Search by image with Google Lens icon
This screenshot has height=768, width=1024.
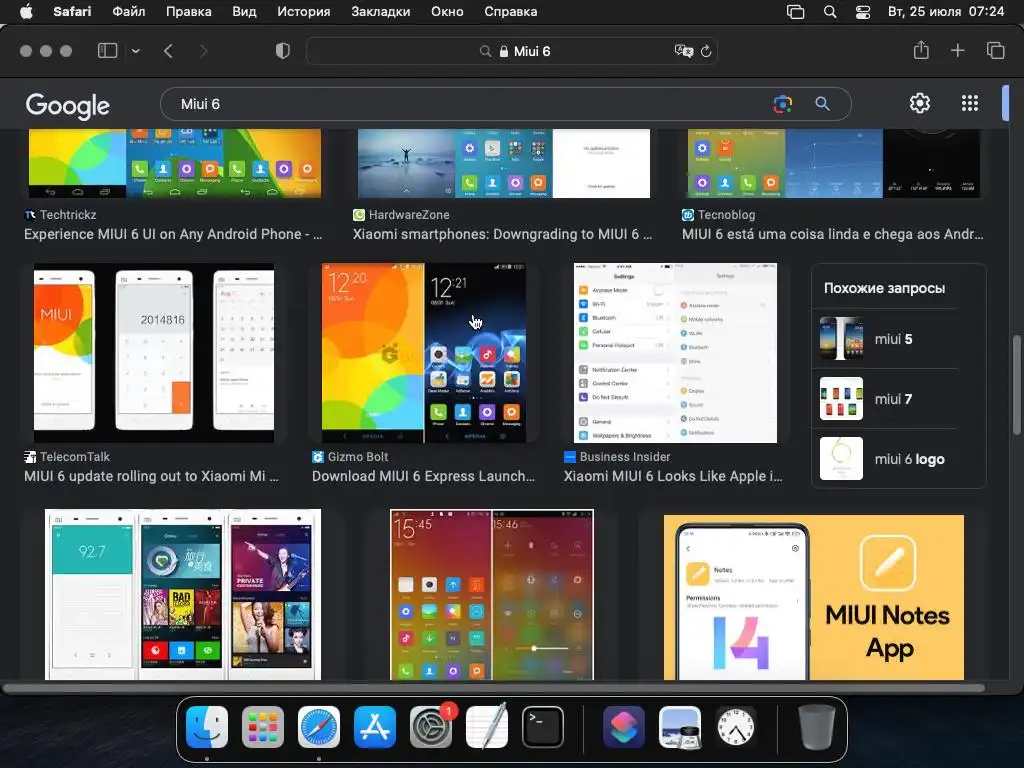782,104
